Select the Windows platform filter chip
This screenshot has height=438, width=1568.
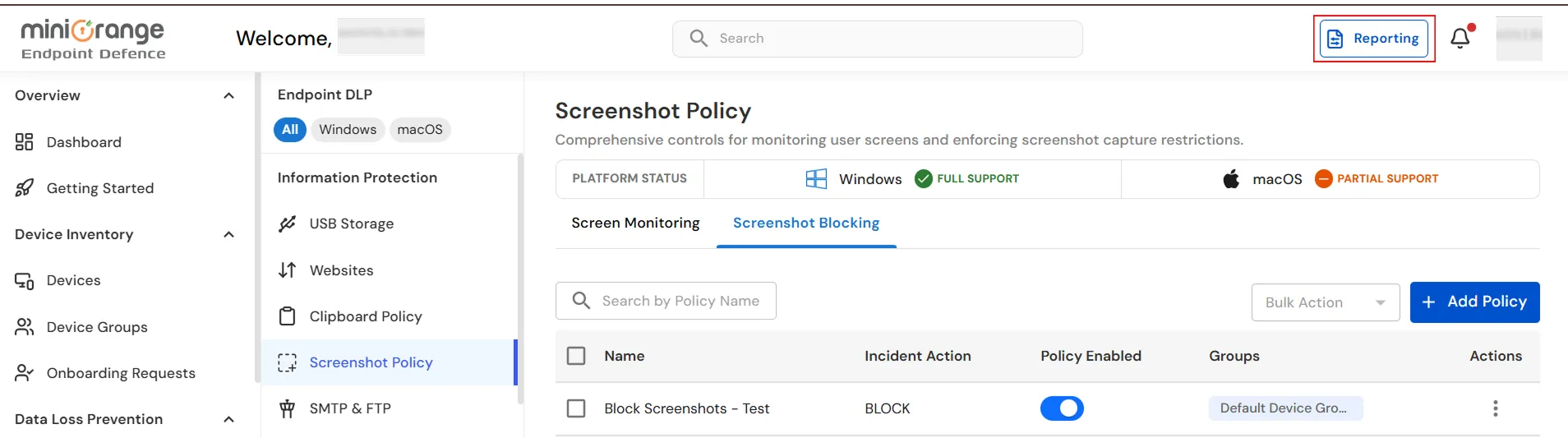[348, 130]
